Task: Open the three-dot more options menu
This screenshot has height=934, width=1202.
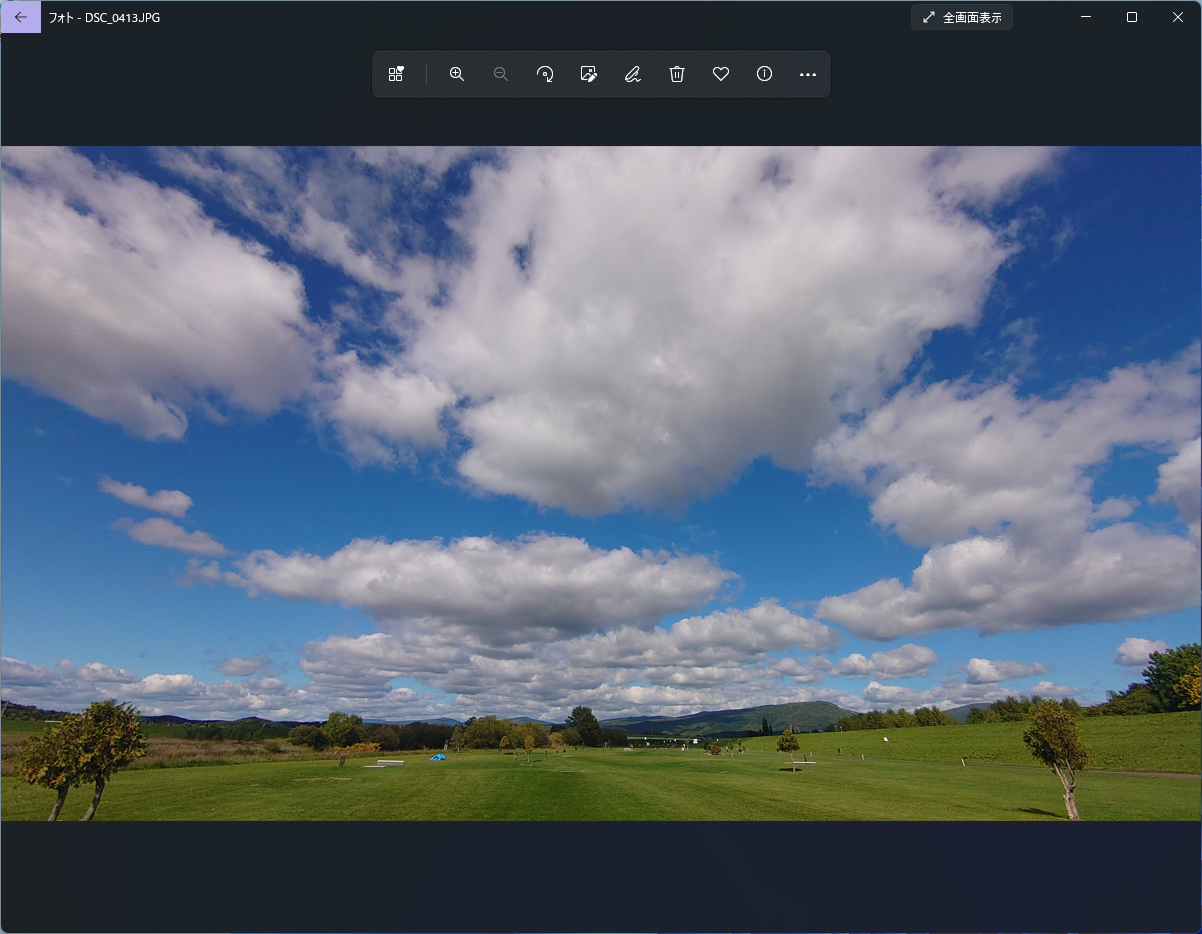Action: tap(808, 74)
